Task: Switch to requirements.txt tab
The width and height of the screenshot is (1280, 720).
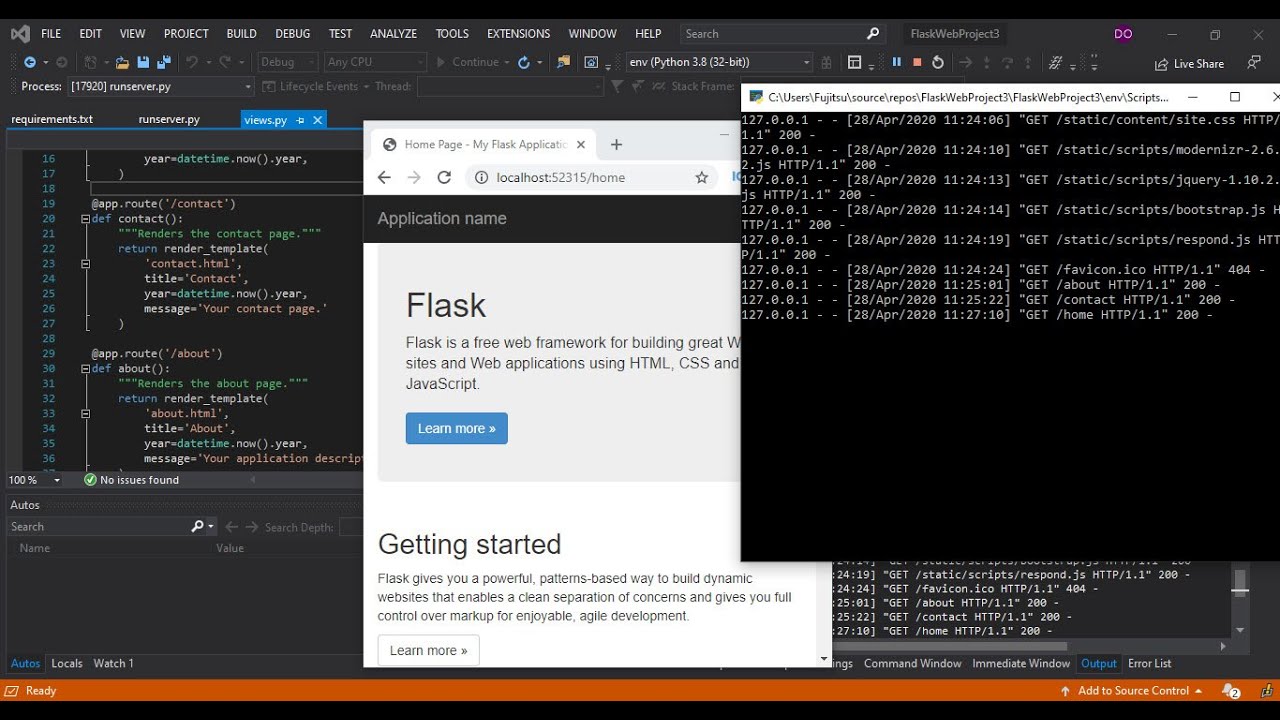Action: point(52,119)
